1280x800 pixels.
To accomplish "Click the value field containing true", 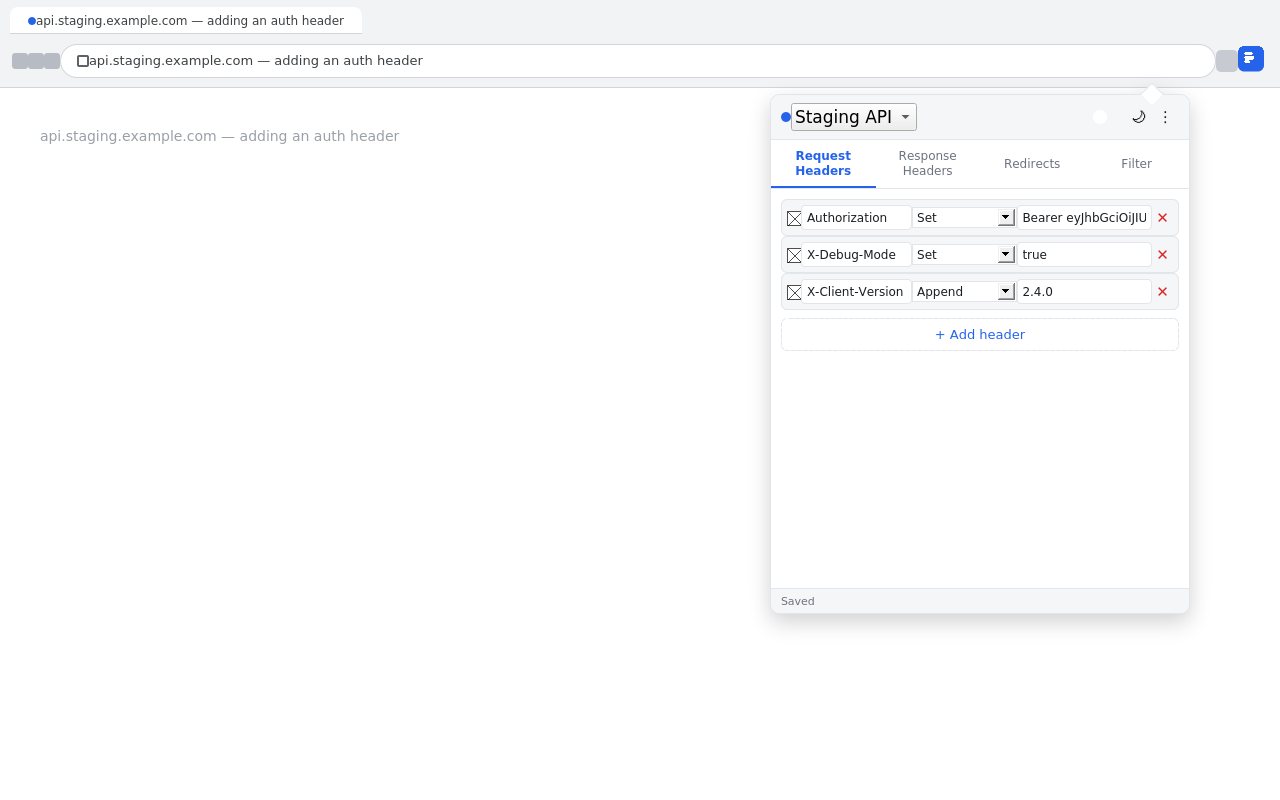I will point(1084,255).
